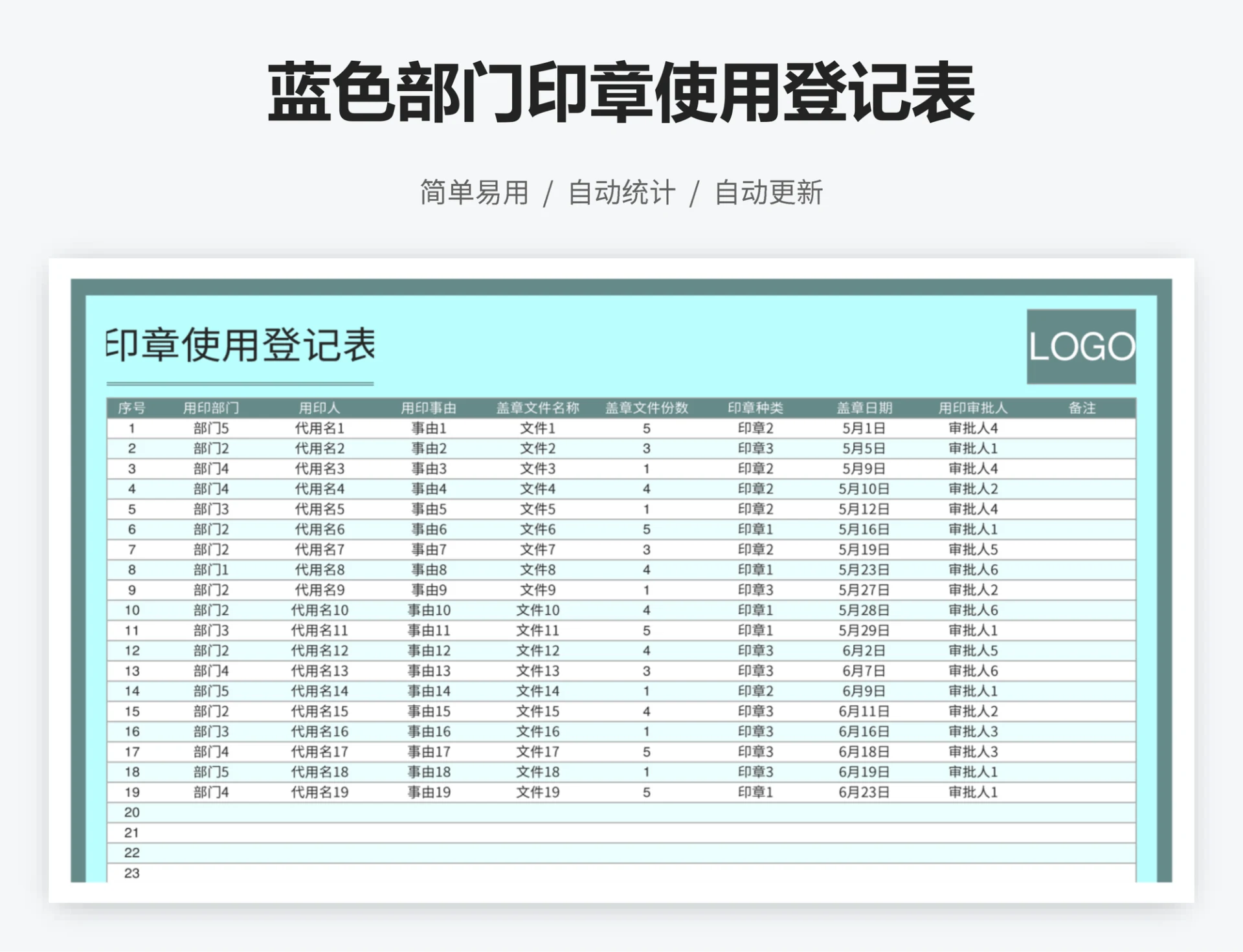Screen dimensions: 1243x952
Task: Select the 印章3 cell in row 2
Action: (755, 448)
